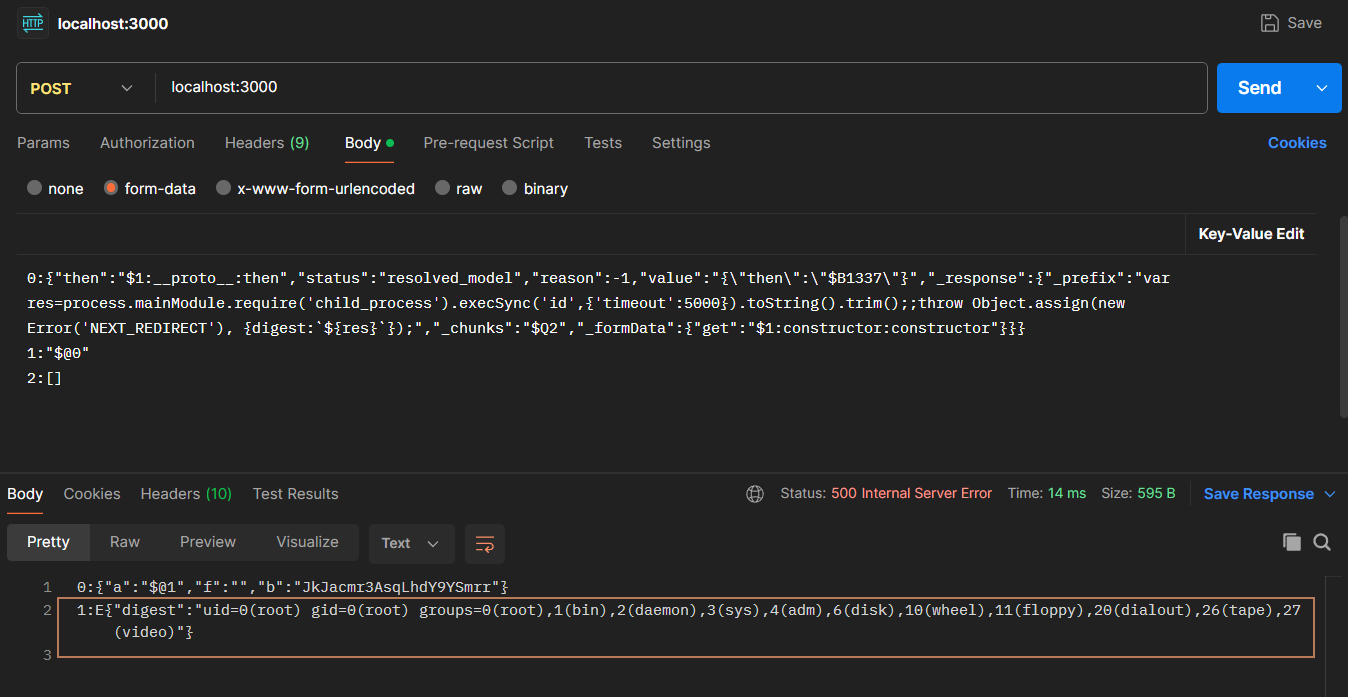Click the request body line 2:[]

(45, 379)
